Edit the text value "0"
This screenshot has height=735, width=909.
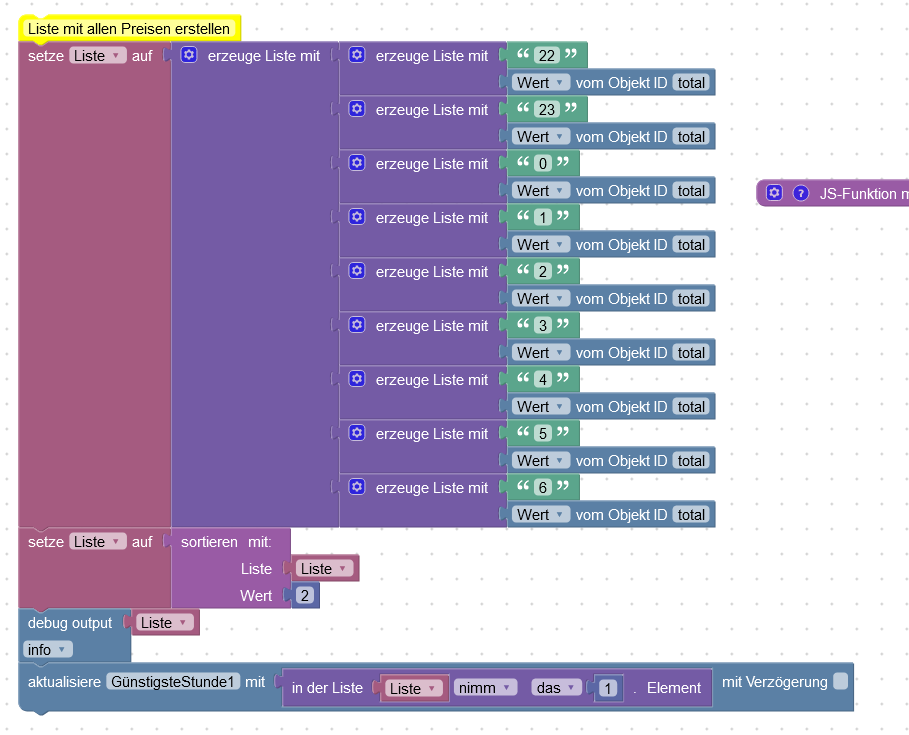tap(543, 163)
